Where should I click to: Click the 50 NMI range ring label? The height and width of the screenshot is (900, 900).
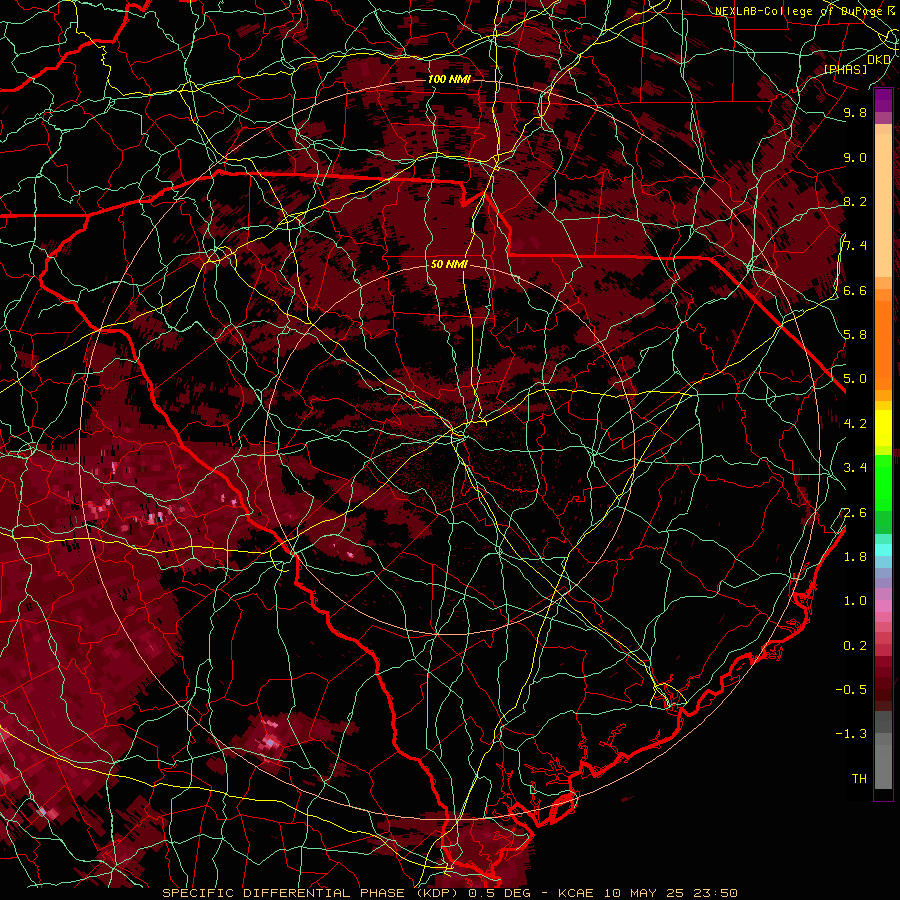tap(449, 264)
